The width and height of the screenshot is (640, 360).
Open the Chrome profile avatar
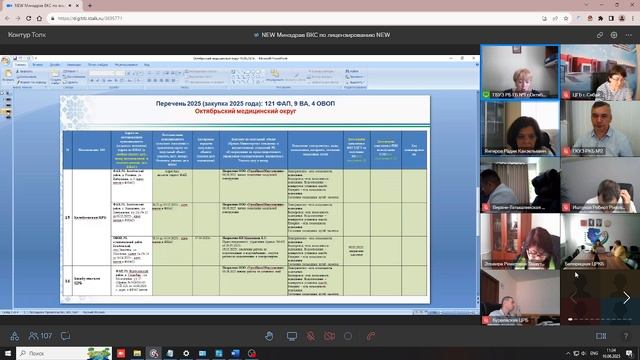pyautogui.click(x=622, y=18)
